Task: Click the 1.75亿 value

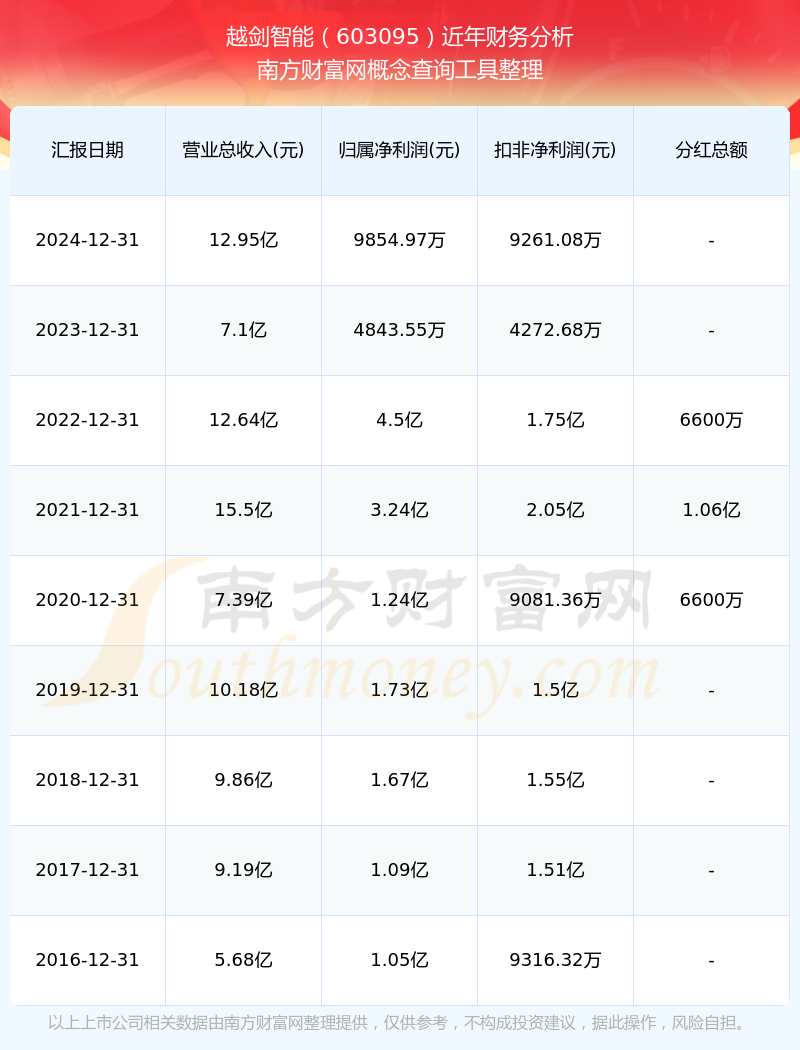Action: pos(556,420)
